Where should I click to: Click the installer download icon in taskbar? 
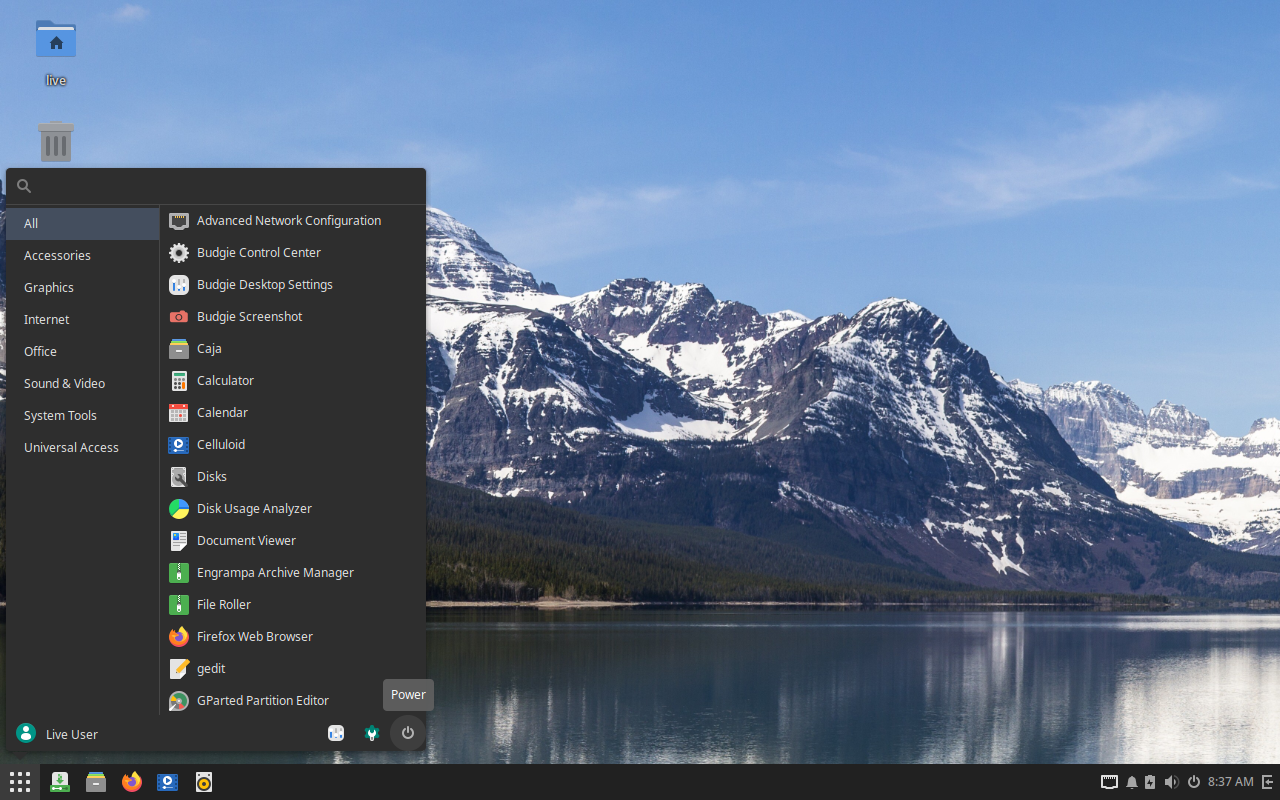coord(60,782)
